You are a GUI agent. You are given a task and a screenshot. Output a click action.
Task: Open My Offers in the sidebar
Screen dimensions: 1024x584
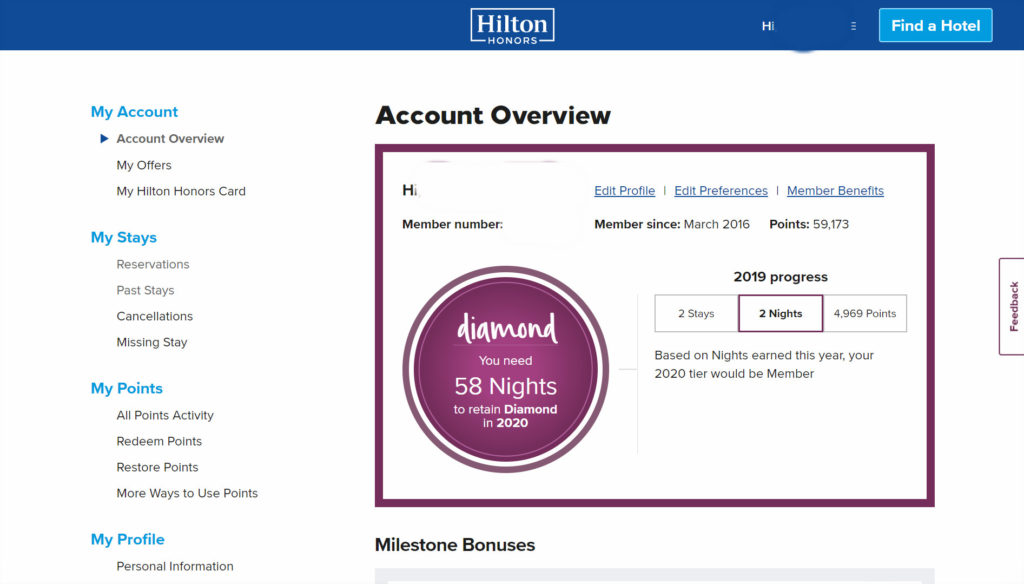coord(144,165)
